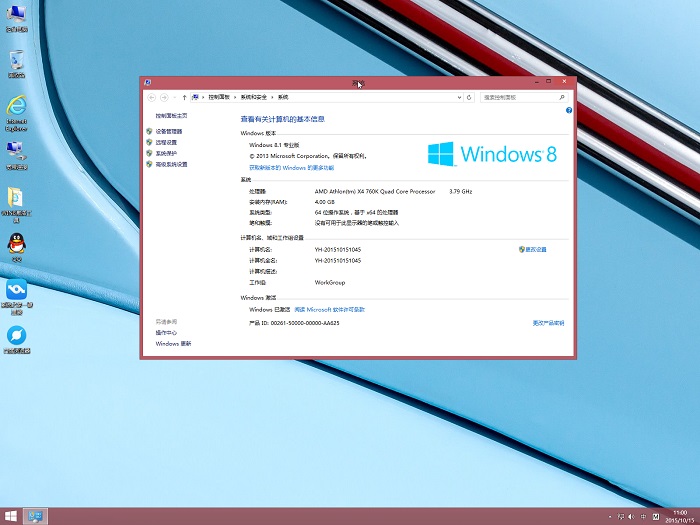Click 更改设置 (Change settings) link
Image resolution: width=700 pixels, height=525 pixels.
pyautogui.click(x=536, y=249)
